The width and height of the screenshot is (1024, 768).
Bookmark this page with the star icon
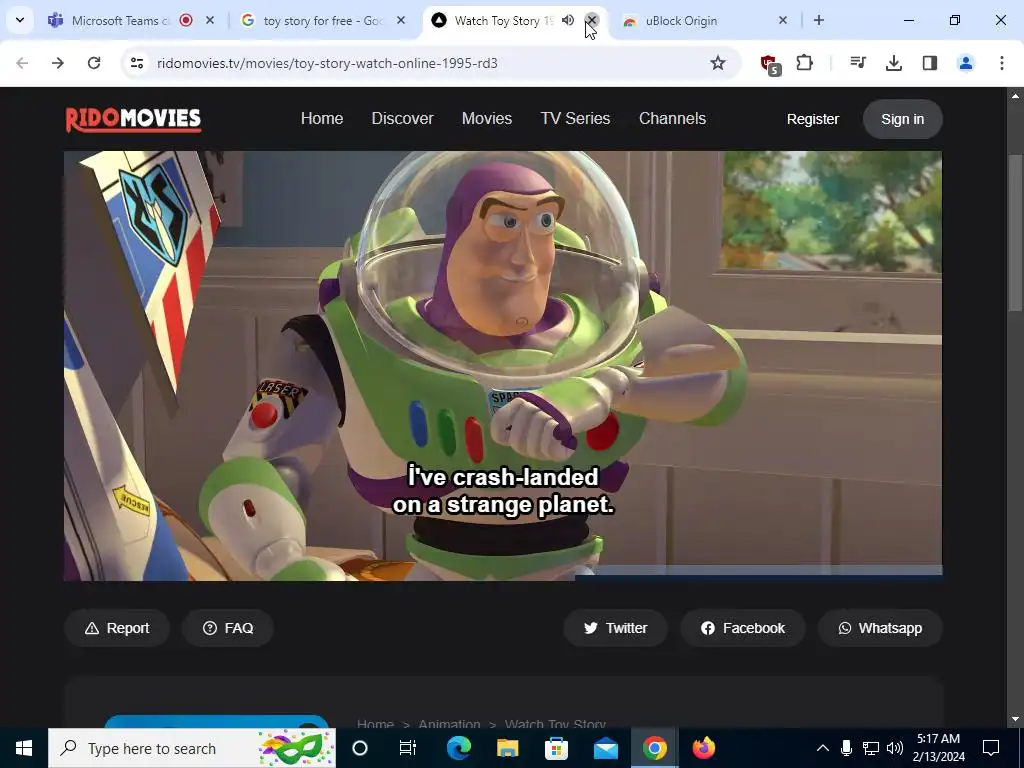pyautogui.click(x=718, y=63)
